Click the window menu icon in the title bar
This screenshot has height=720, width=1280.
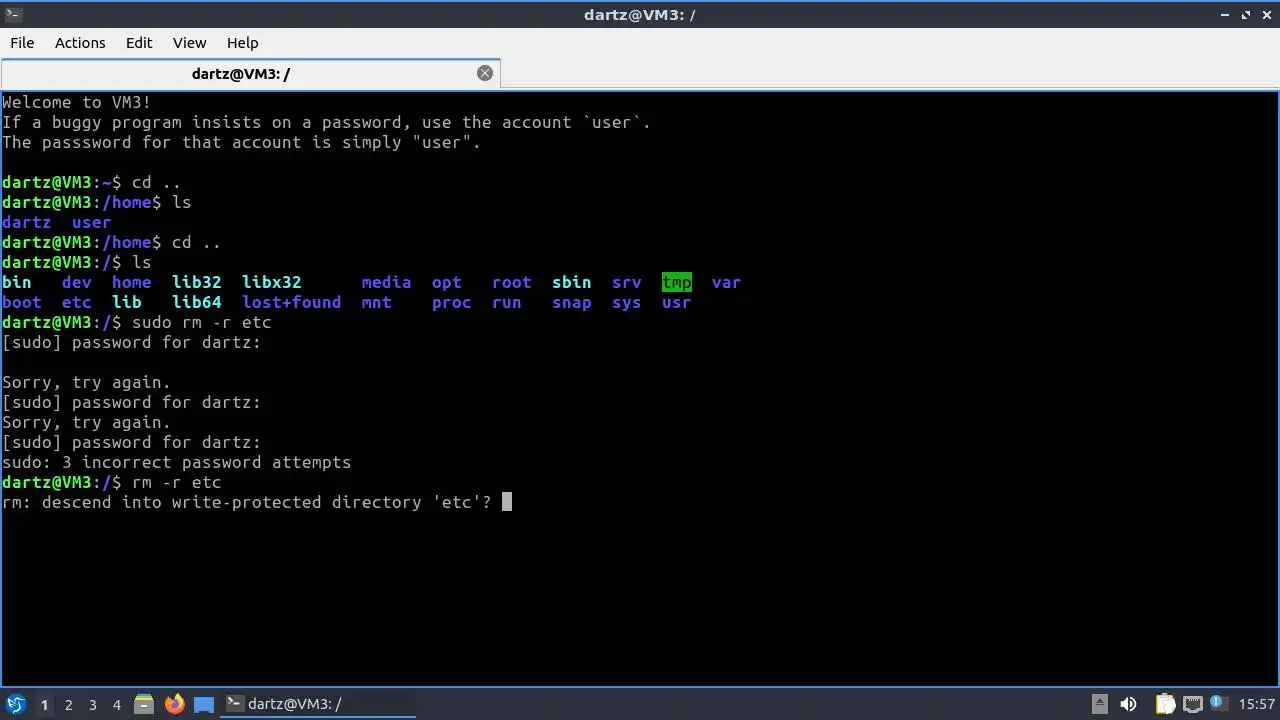[x=13, y=14]
